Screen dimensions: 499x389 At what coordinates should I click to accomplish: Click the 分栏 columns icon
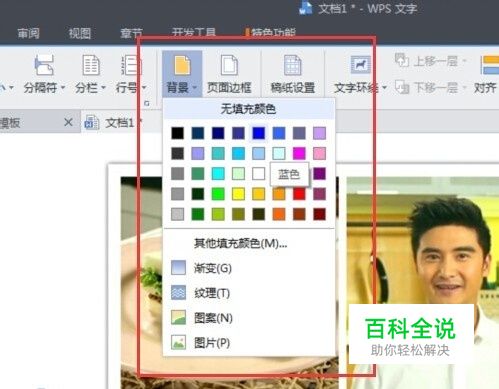coord(91,65)
